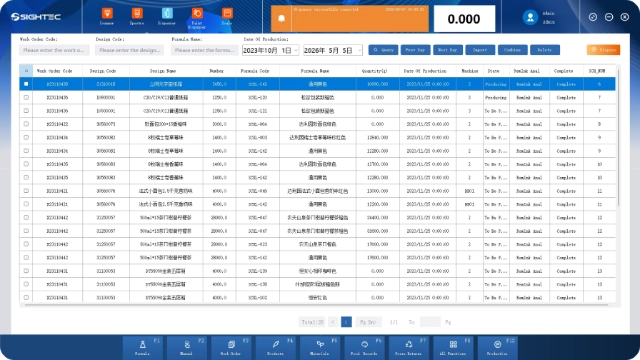
Task: Click the notification bell icon
Action: coord(281,18)
